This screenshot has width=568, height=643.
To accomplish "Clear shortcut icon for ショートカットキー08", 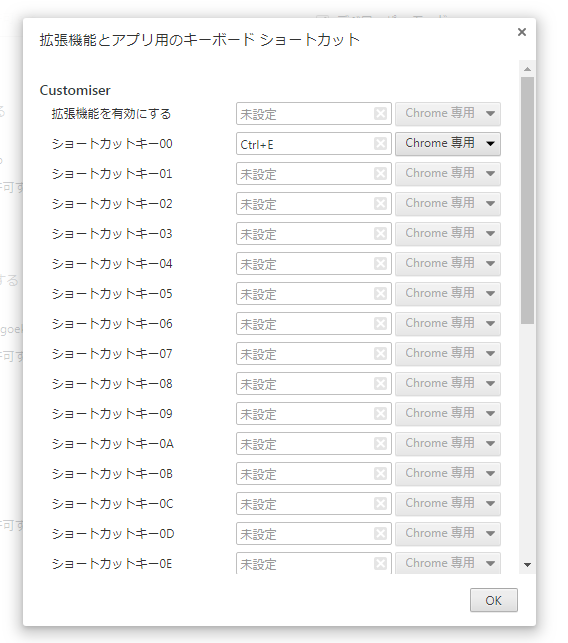I will 380,383.
